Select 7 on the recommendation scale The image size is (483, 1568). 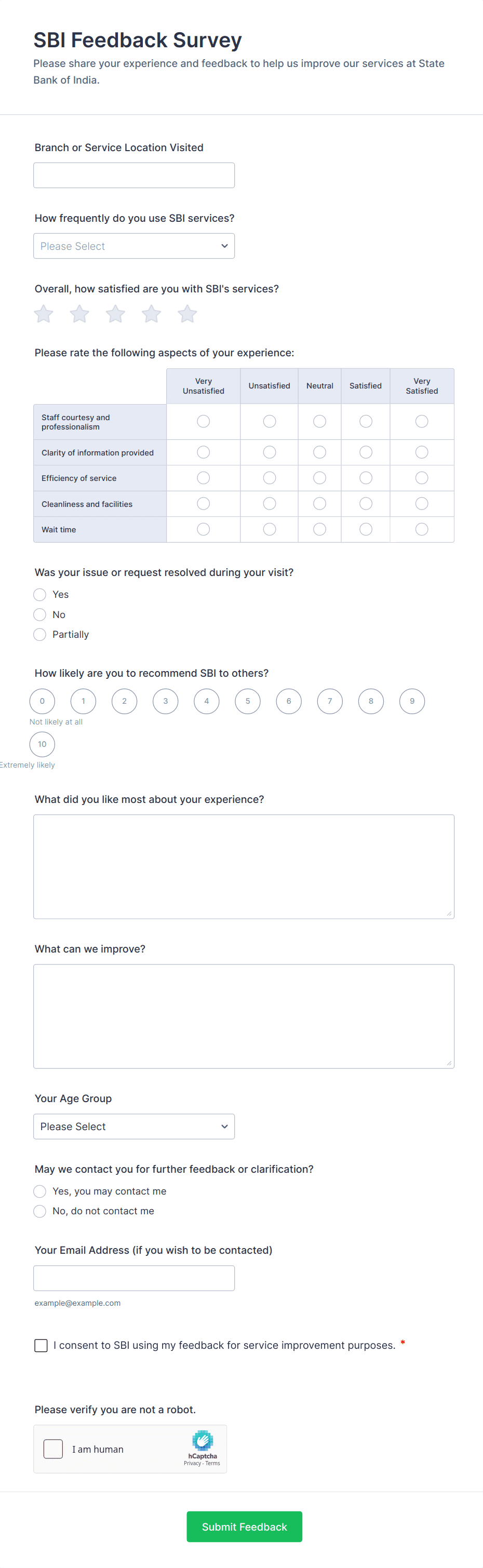330,701
